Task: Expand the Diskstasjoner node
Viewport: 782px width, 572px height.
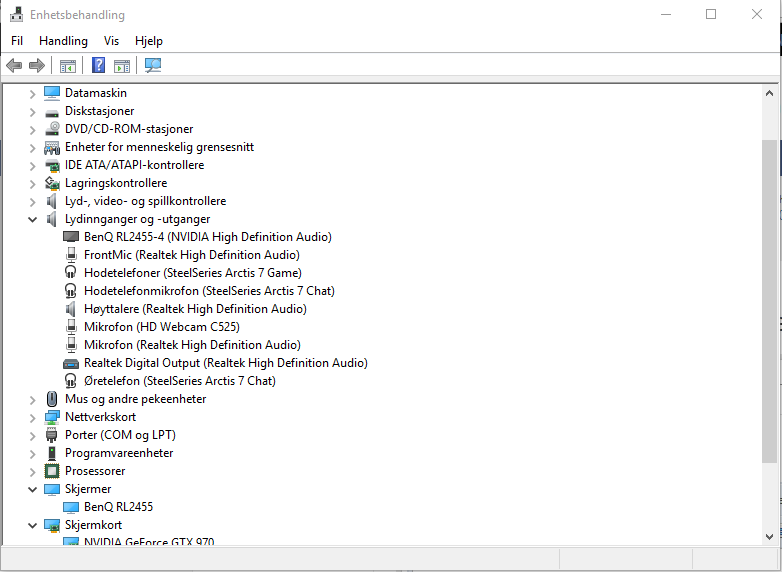Action: [x=32, y=112]
